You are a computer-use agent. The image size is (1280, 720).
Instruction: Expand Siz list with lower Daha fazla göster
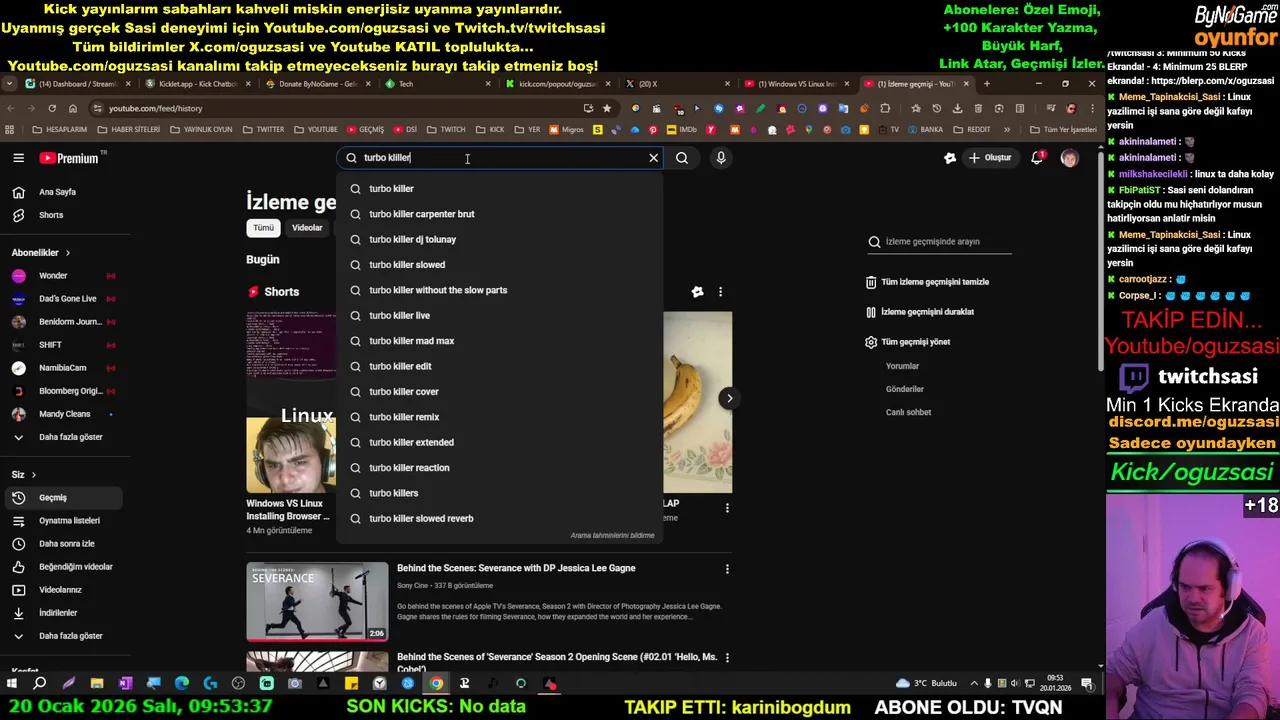(x=65, y=636)
